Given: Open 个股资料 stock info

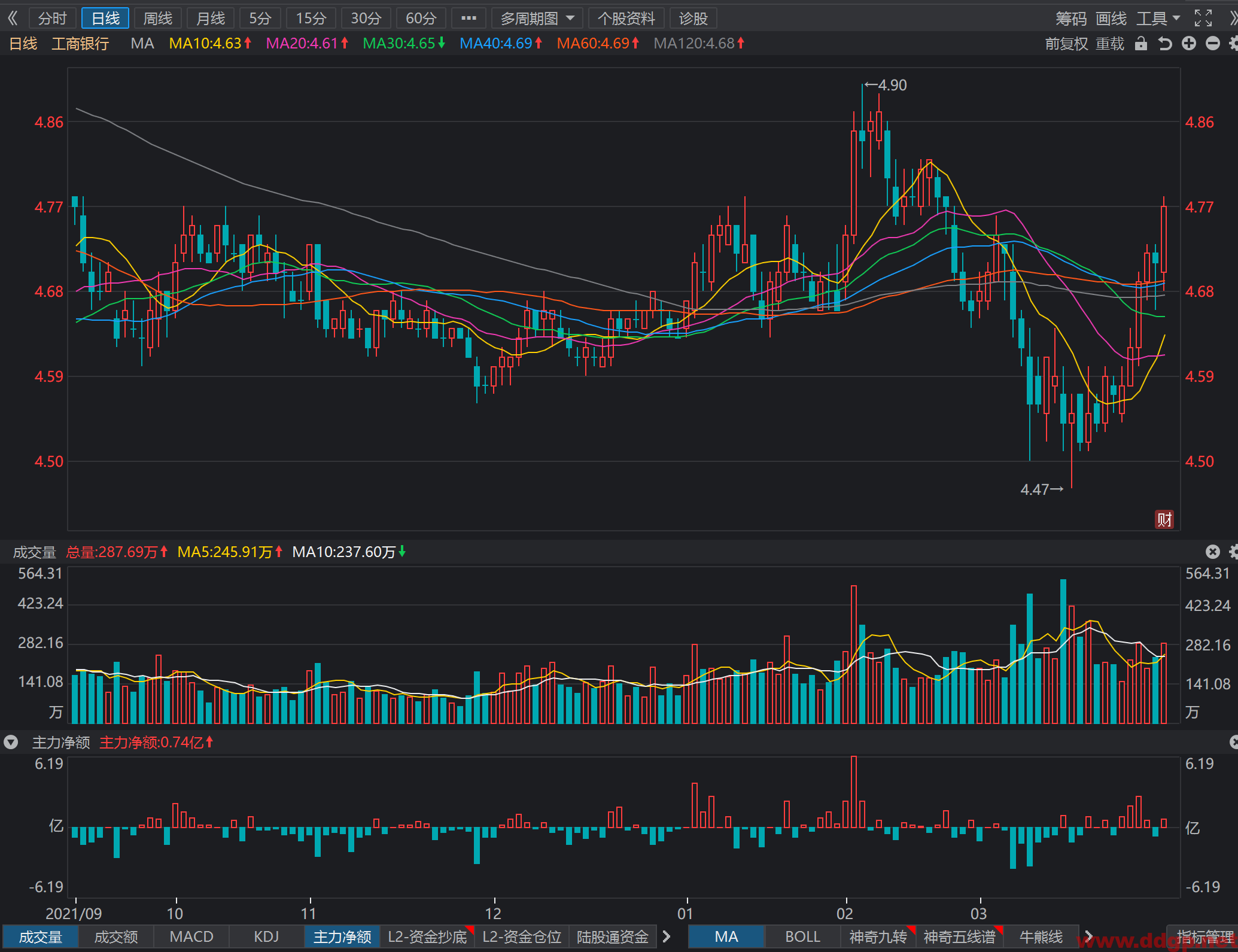Looking at the screenshot, I should [626, 19].
